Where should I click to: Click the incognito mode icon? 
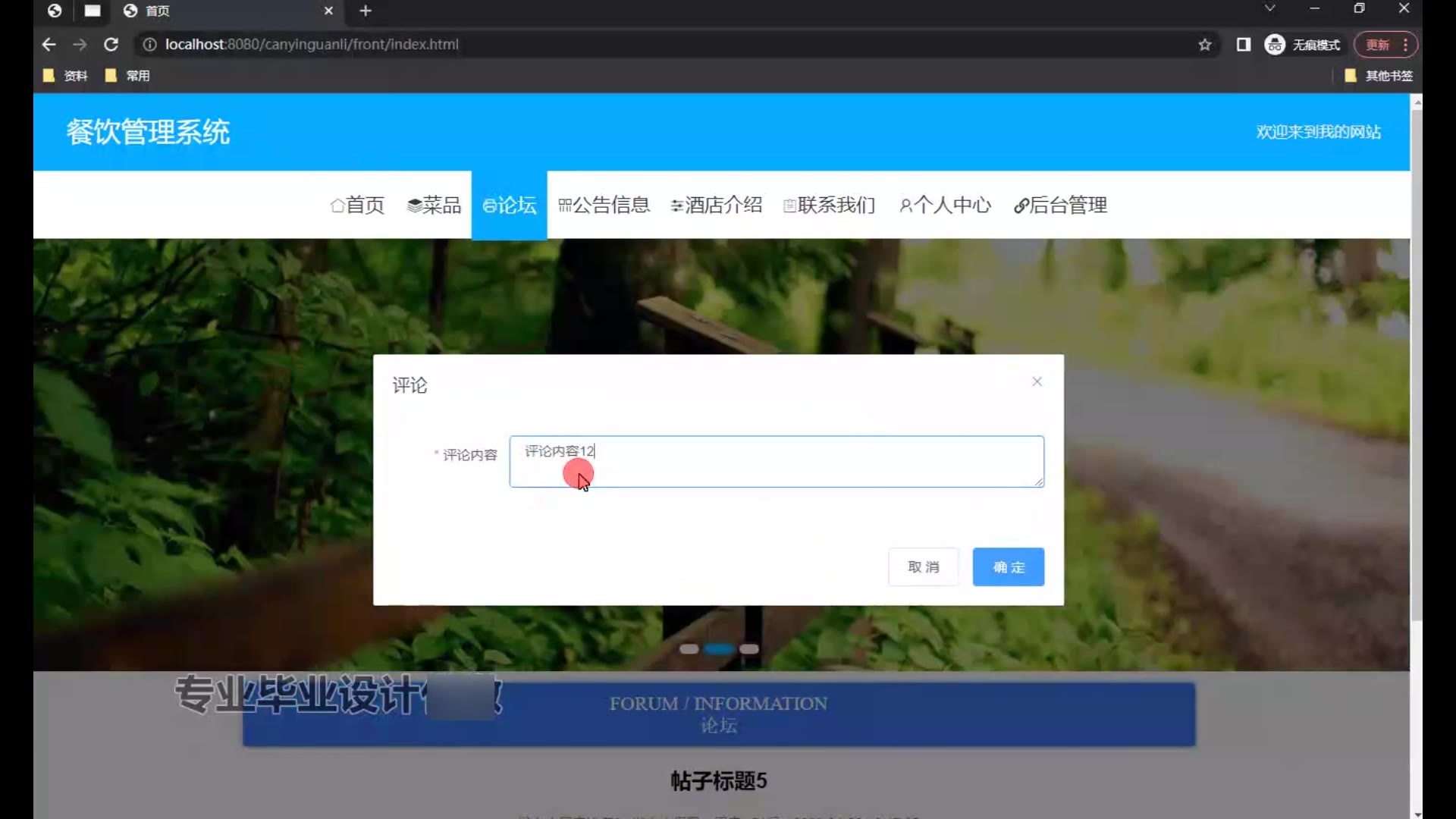(x=1274, y=45)
